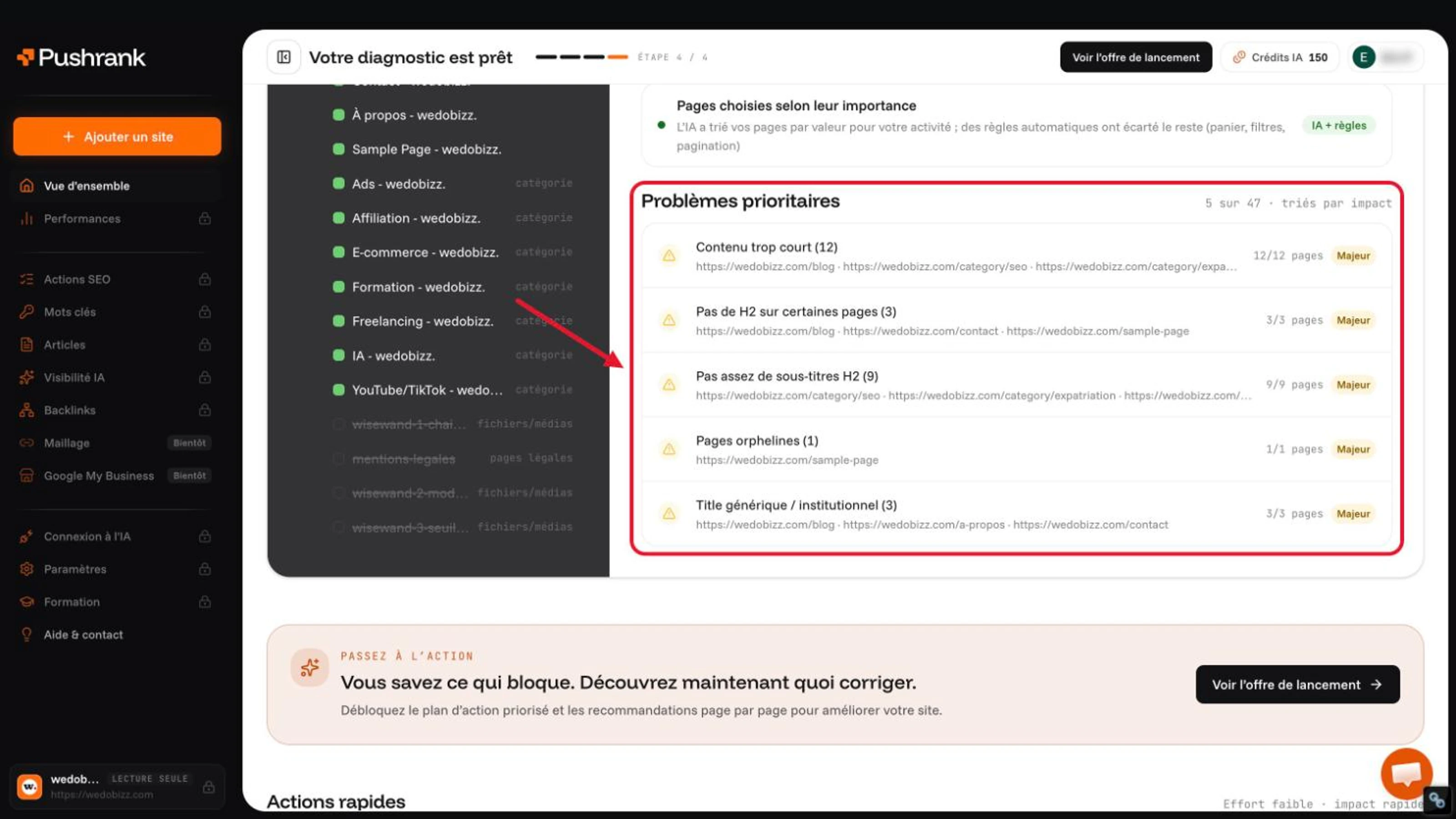The image size is (1456, 819).
Task: Toggle the Freelancing - wedobizz. checkbox
Action: pyautogui.click(x=339, y=321)
